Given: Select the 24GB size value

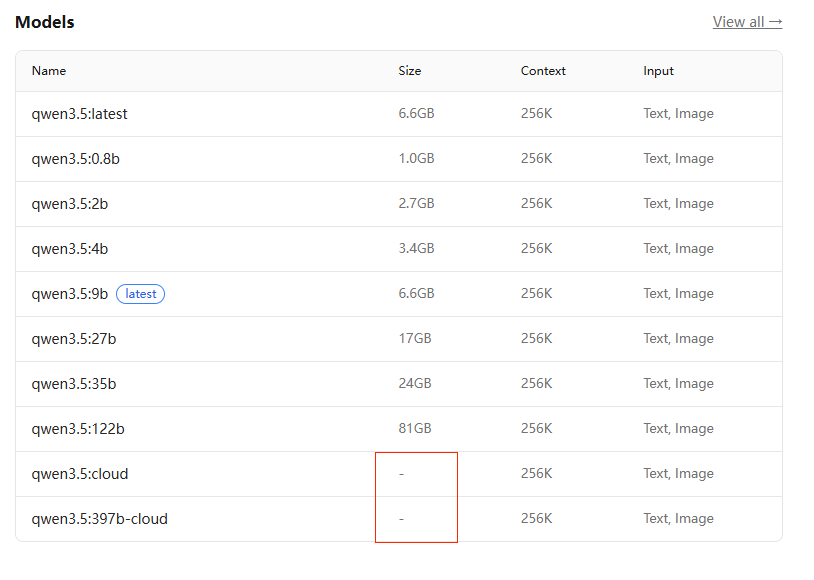Looking at the screenshot, I should tap(415, 383).
